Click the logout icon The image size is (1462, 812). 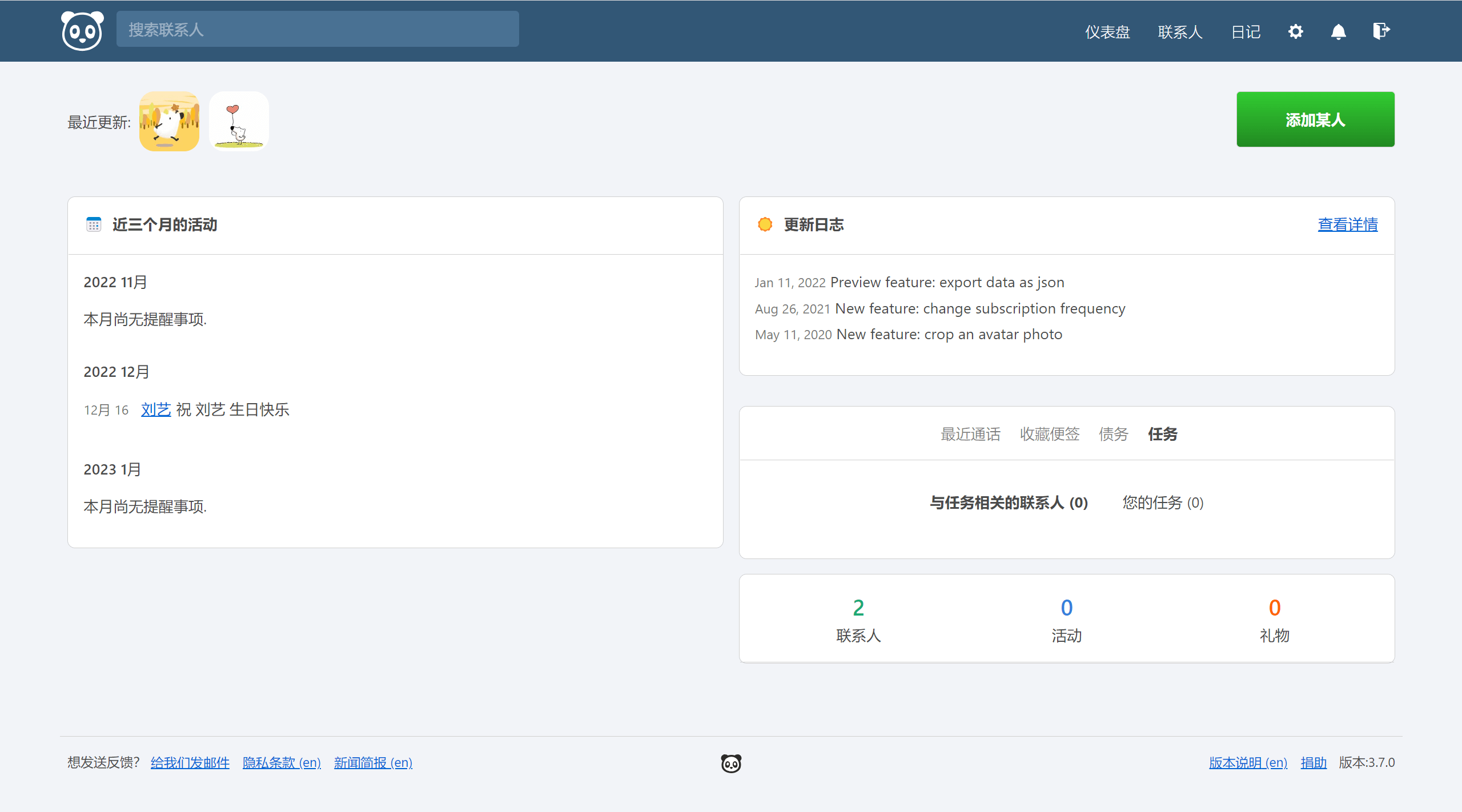[x=1381, y=31]
